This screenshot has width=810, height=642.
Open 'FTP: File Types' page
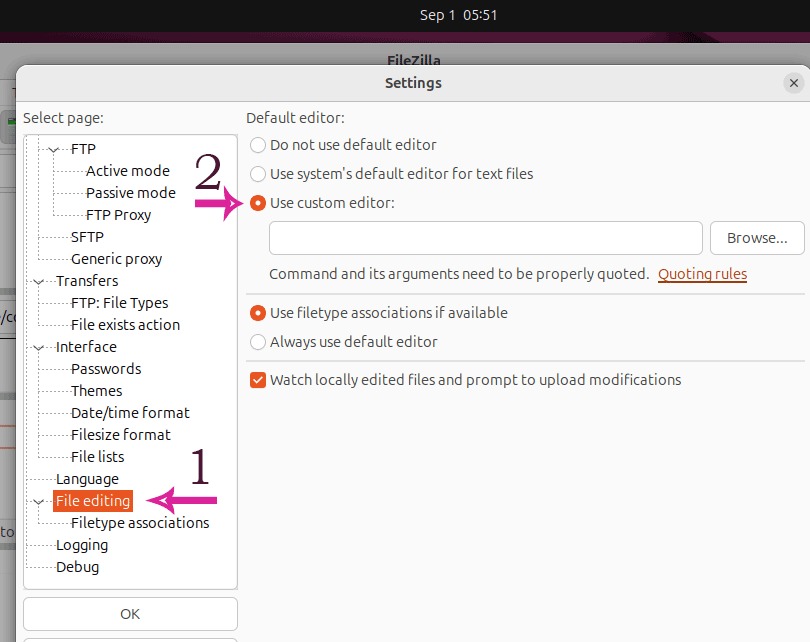[119, 303]
